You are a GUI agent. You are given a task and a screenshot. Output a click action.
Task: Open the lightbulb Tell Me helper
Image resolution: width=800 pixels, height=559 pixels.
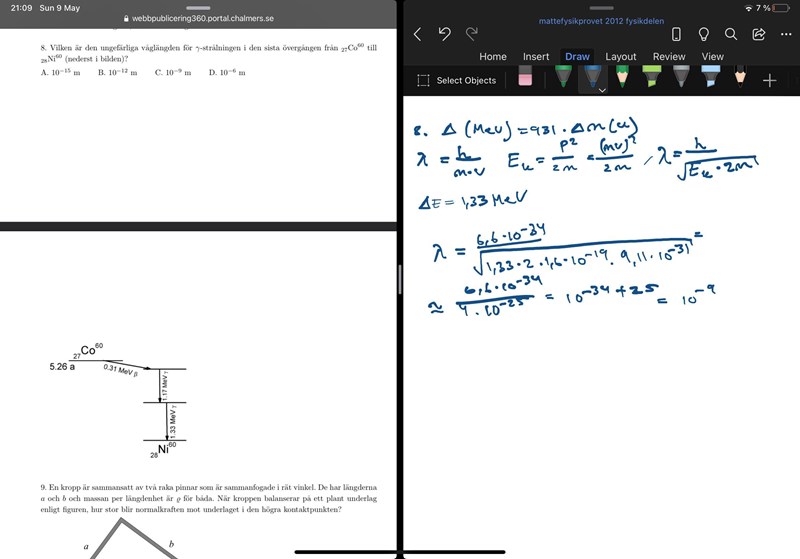(704, 34)
